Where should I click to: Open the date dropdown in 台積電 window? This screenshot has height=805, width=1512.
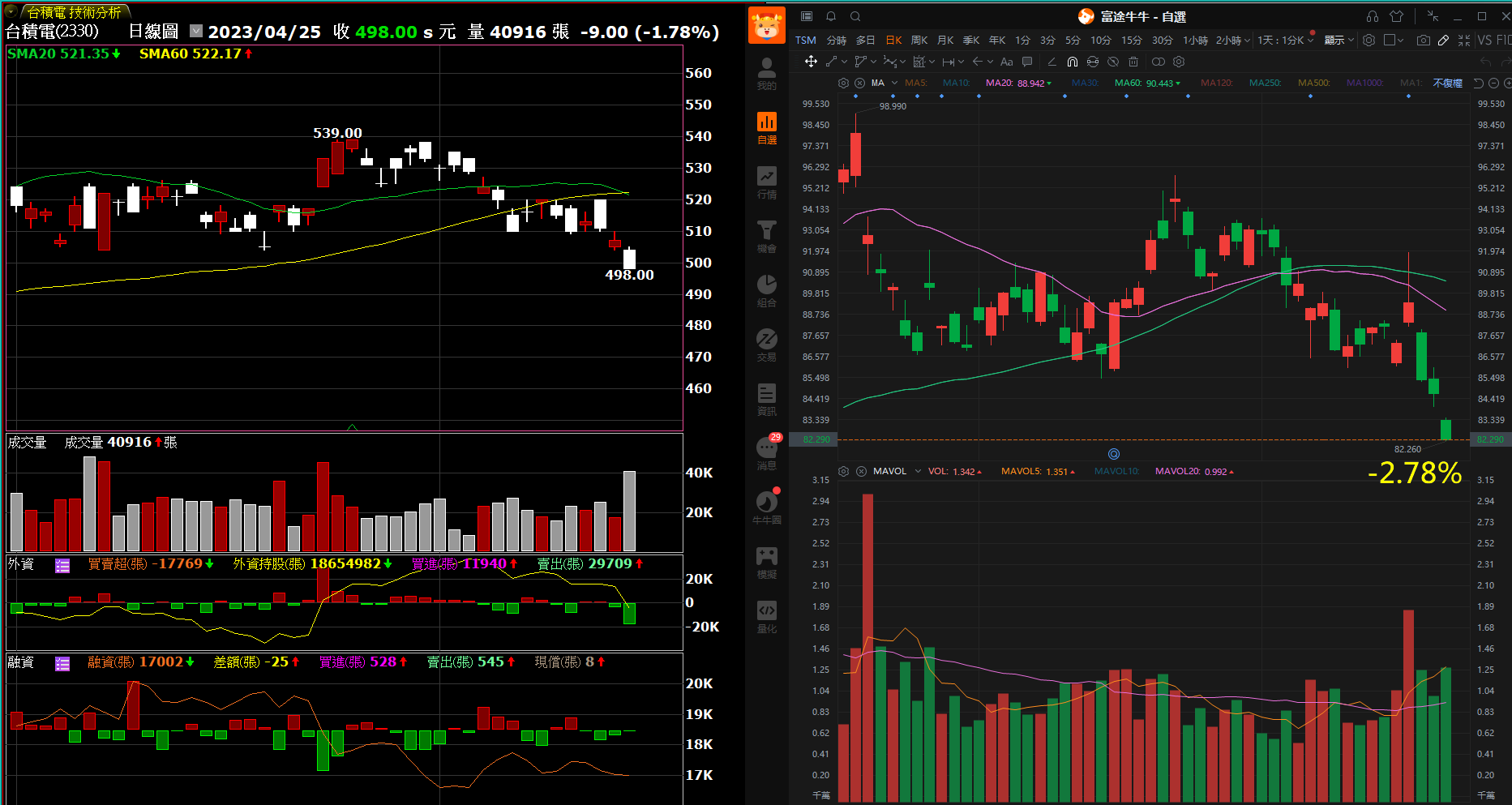click(195, 31)
